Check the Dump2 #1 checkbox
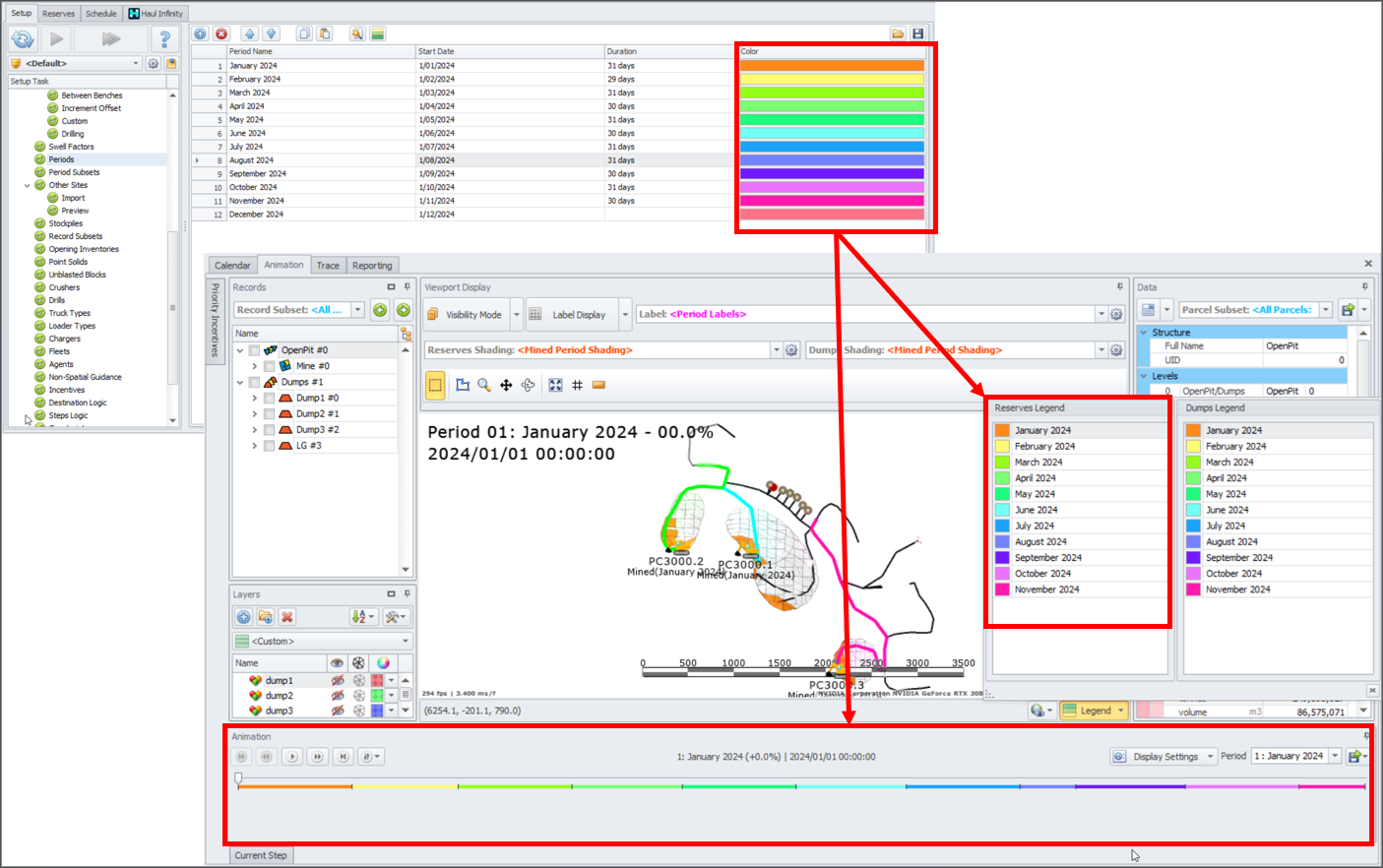 click(269, 414)
